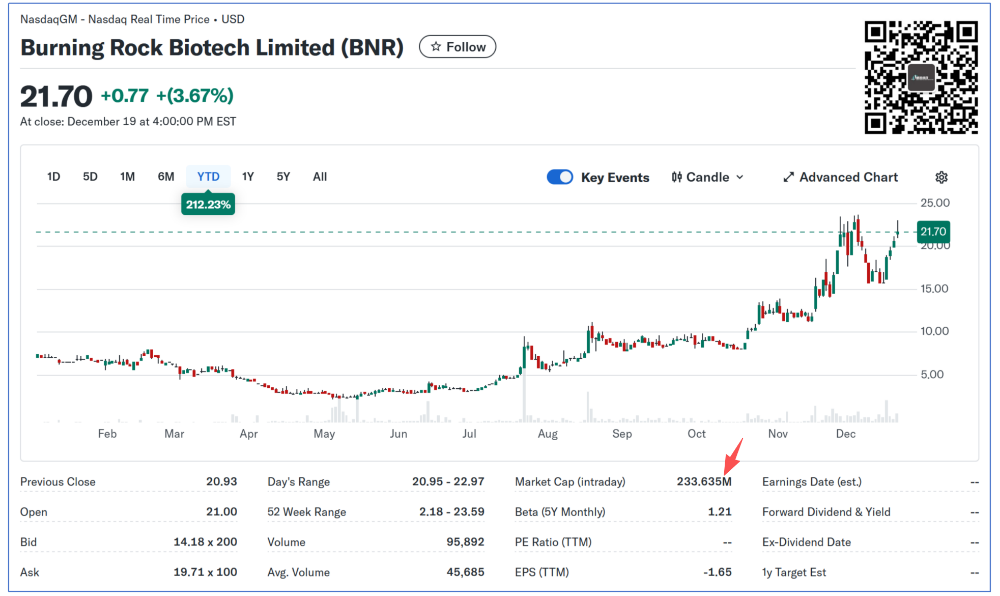This screenshot has height=596, width=1000.
Task: Switch chart to 6M range
Action: click(x=166, y=177)
